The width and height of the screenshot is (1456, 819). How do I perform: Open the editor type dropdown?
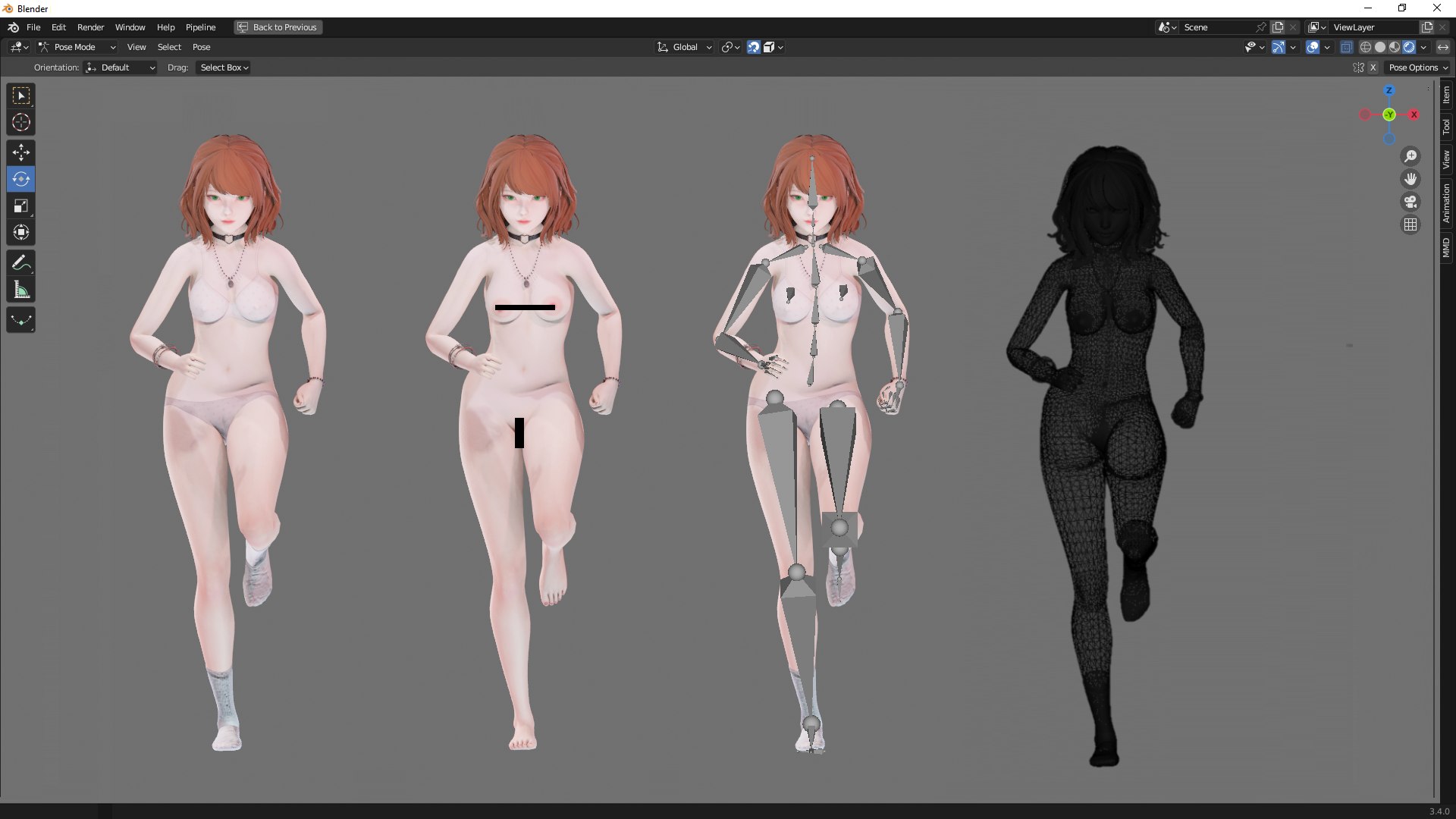point(19,47)
